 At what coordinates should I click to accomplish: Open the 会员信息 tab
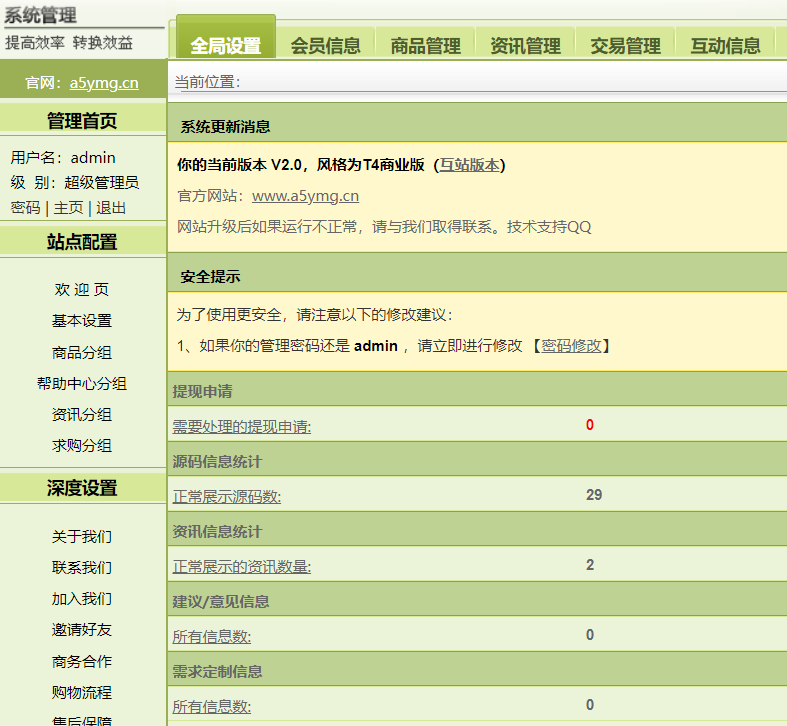[x=325, y=45]
